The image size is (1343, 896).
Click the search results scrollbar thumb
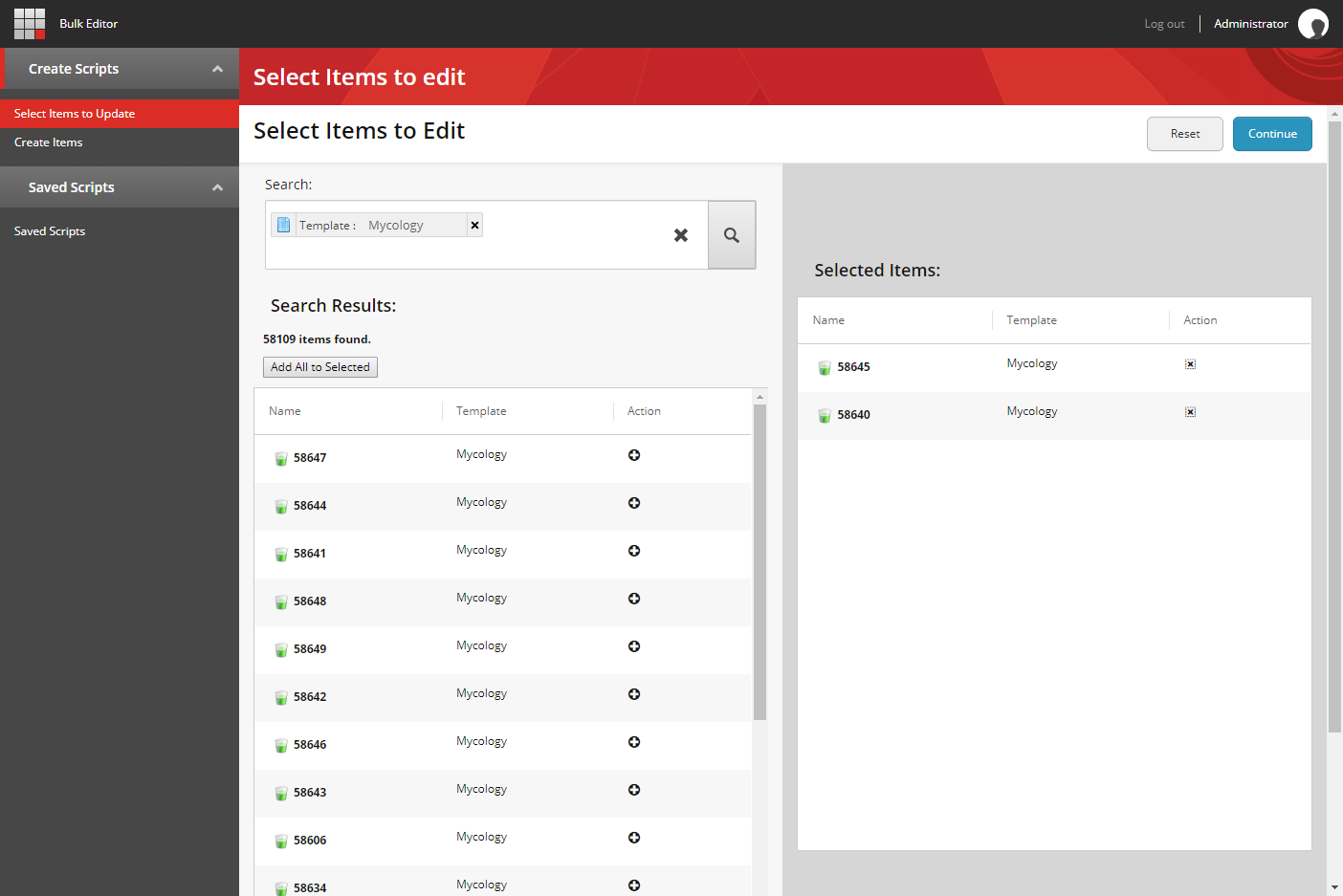pyautogui.click(x=760, y=561)
